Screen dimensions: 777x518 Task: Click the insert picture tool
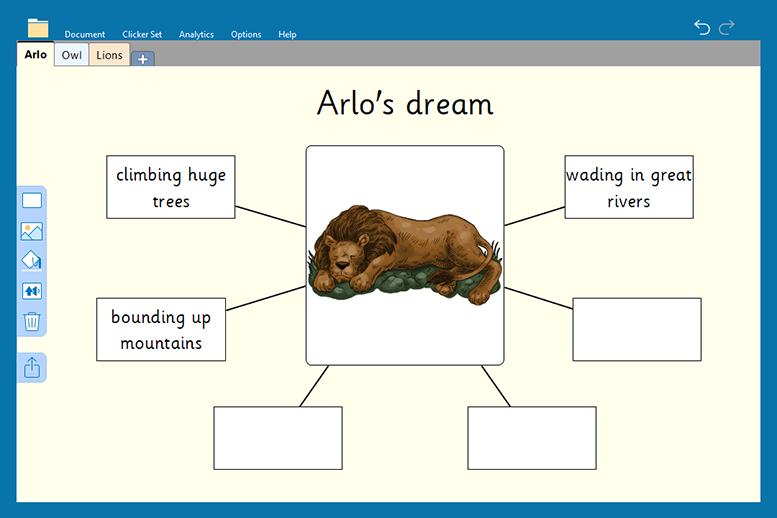click(x=32, y=231)
